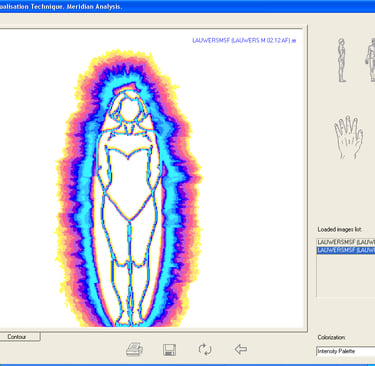The width and height of the screenshot is (375, 366).
Task: Select the side-view body figure icon
Action: 341,60
